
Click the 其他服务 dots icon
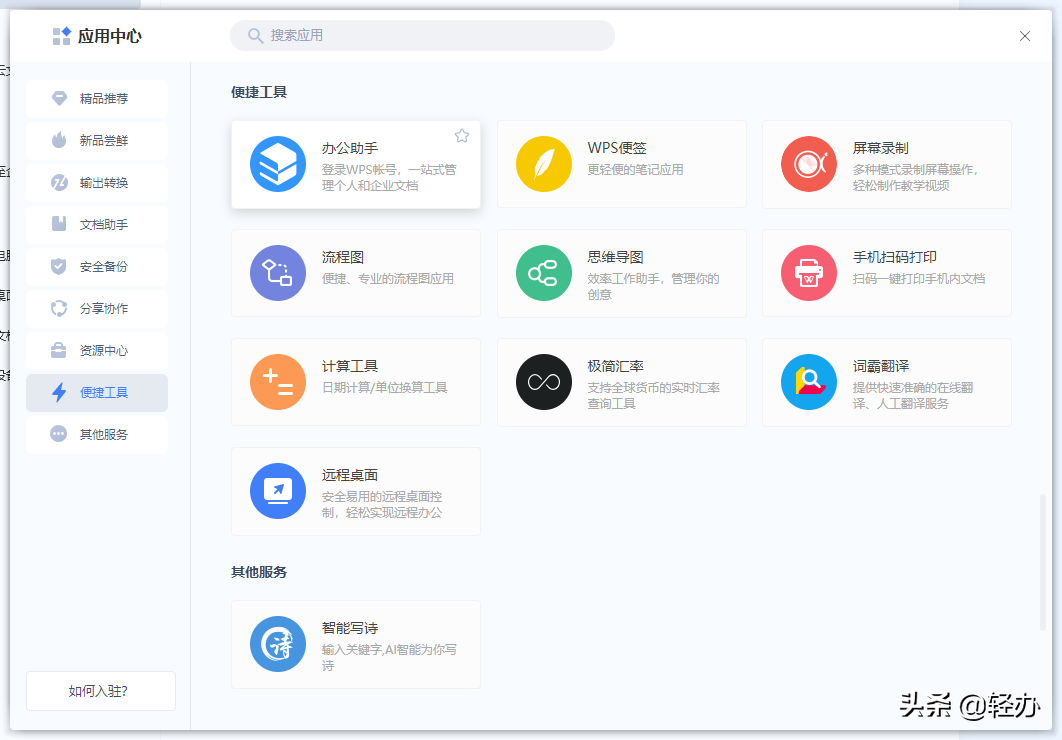59,434
